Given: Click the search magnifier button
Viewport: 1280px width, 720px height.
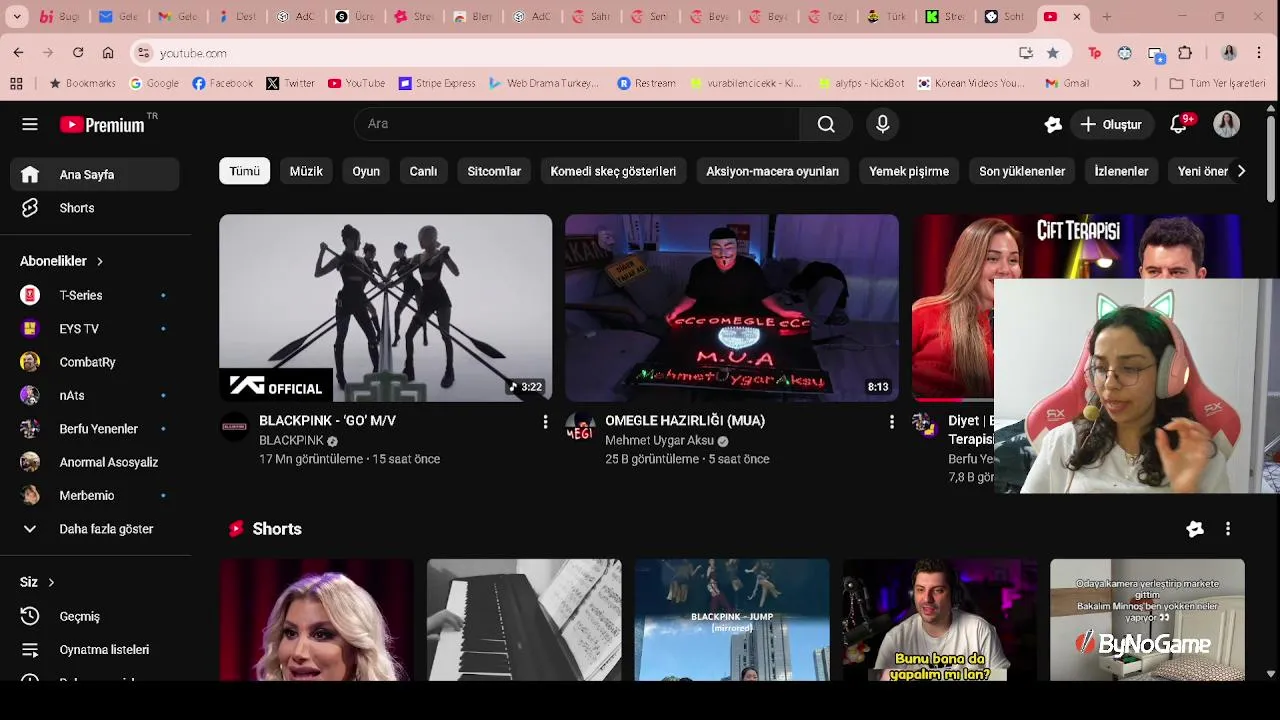Looking at the screenshot, I should click(x=826, y=124).
